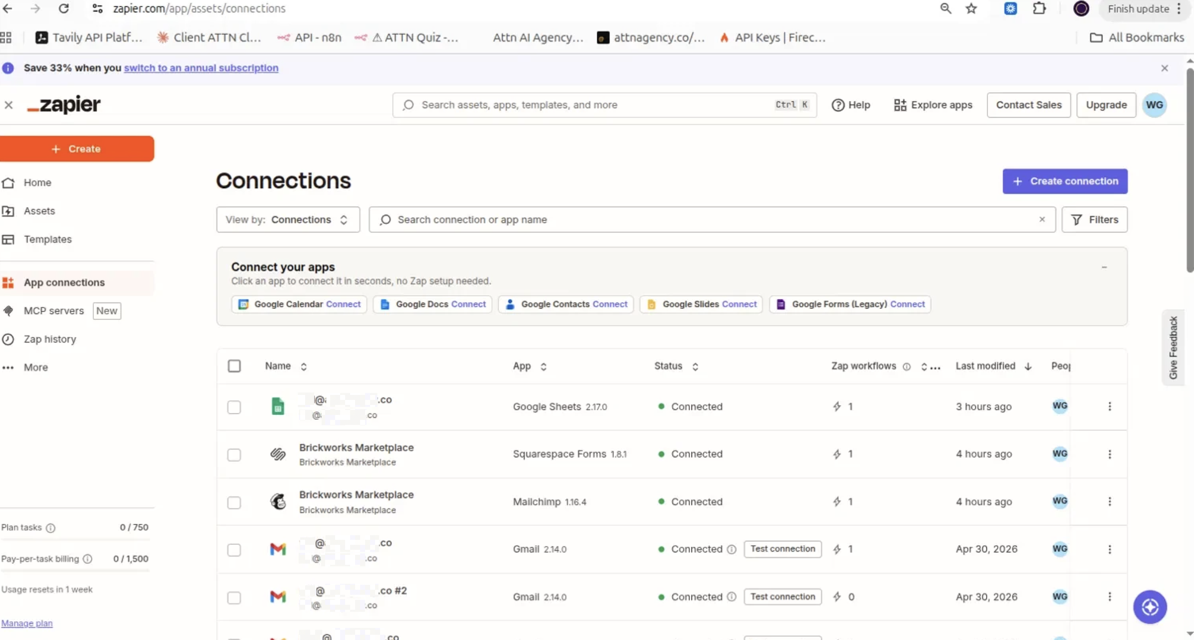Open the Filters button
1194x640 pixels.
[1094, 219]
